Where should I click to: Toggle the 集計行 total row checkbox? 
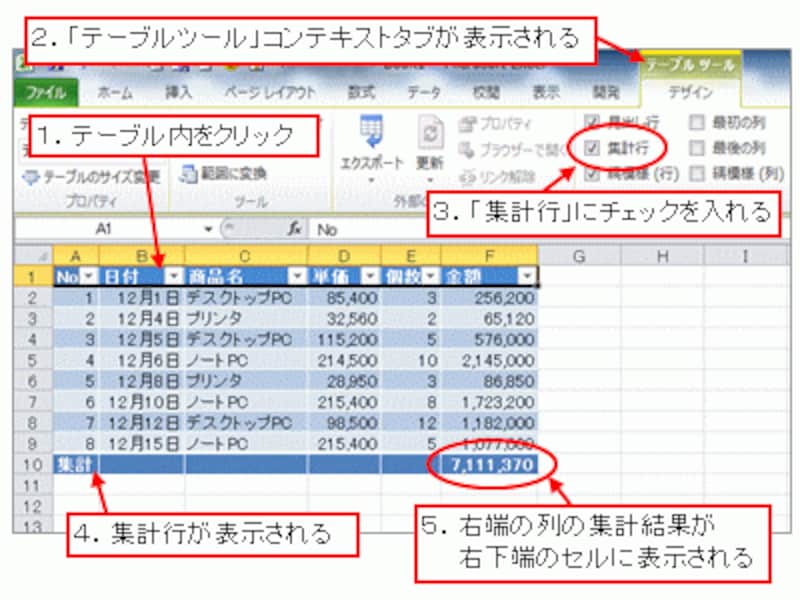pyautogui.click(x=591, y=148)
